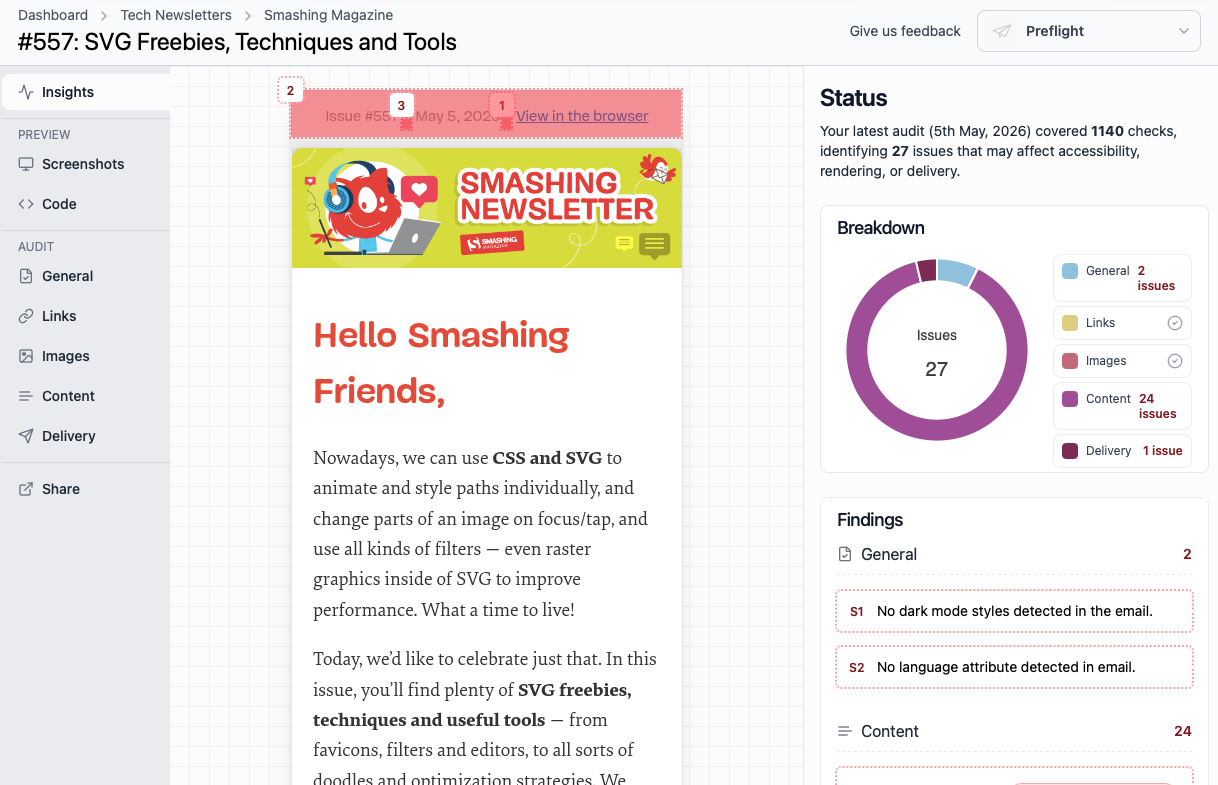Open the Links audit page
Image resolution: width=1218 pixels, height=785 pixels.
tap(85, 316)
